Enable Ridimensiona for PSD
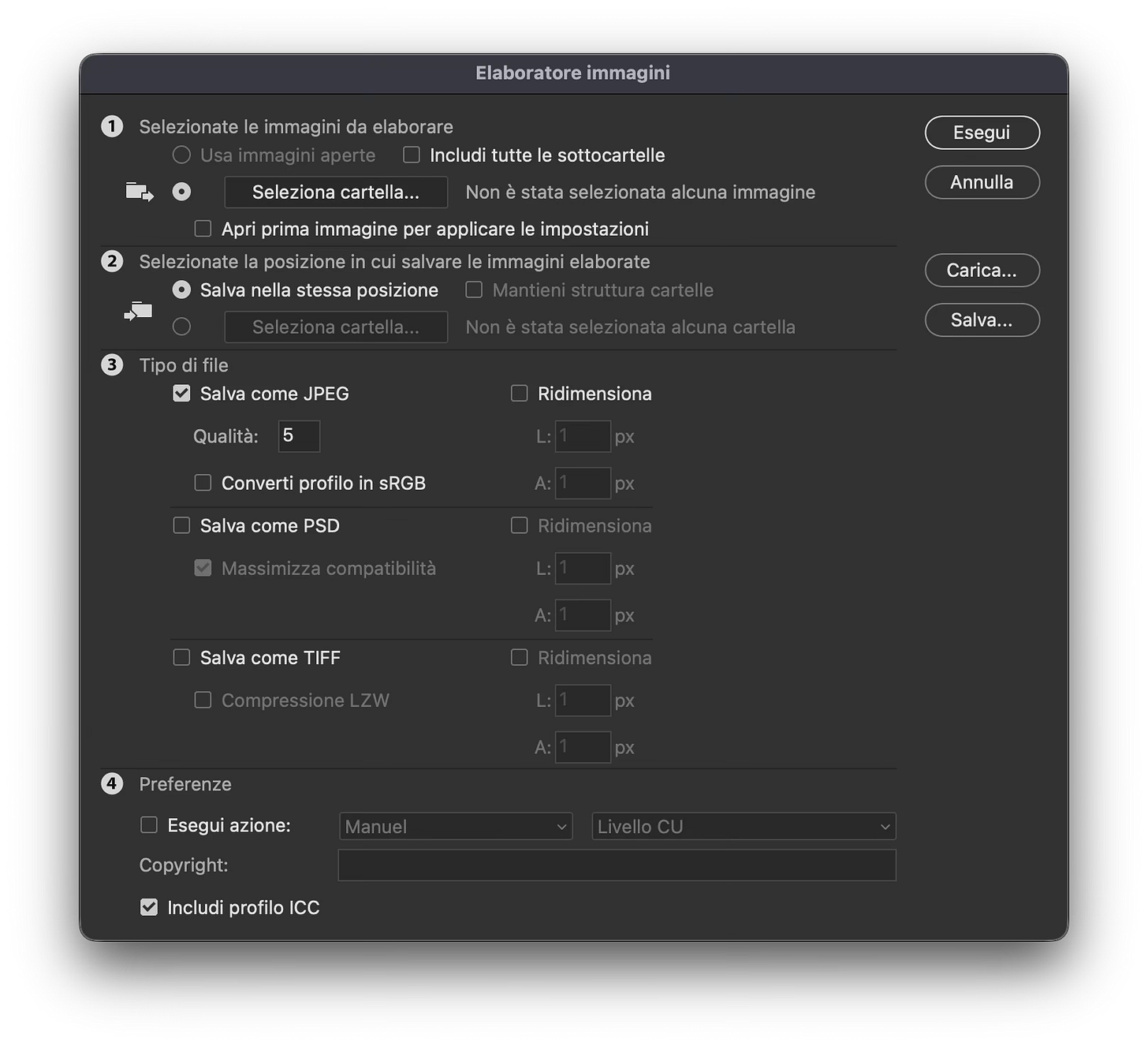1148x1046 pixels. [x=519, y=525]
